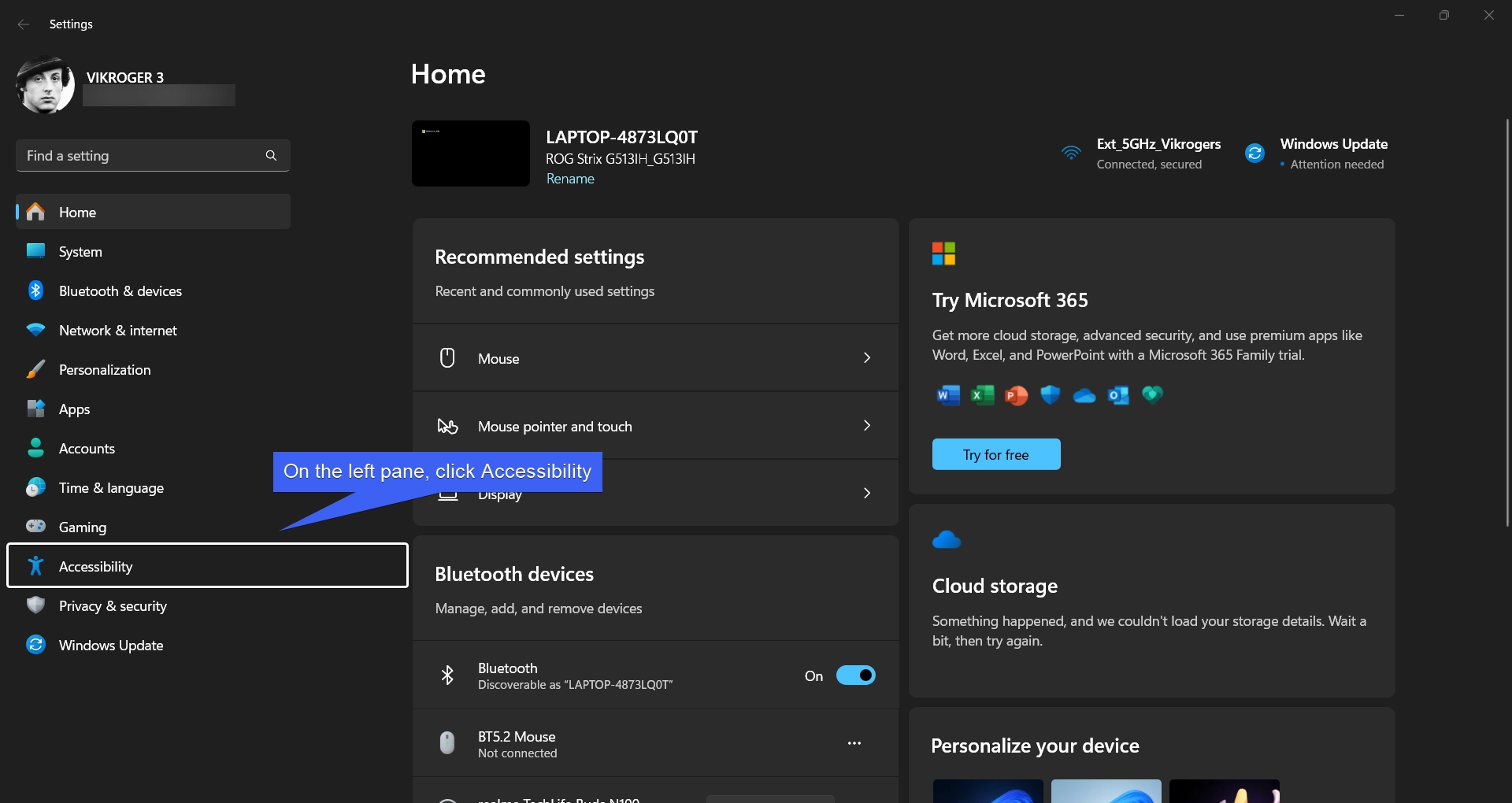Click the PowerPoint icon in Microsoft 365 card
1512x803 pixels.
pos(1016,395)
